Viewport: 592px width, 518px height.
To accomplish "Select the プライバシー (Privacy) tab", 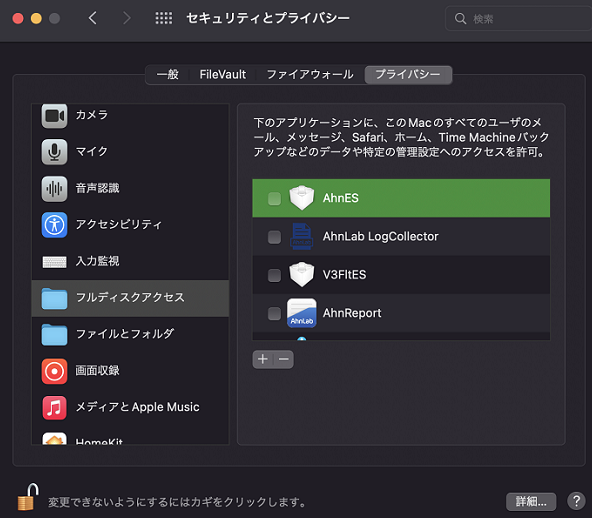I will (408, 74).
